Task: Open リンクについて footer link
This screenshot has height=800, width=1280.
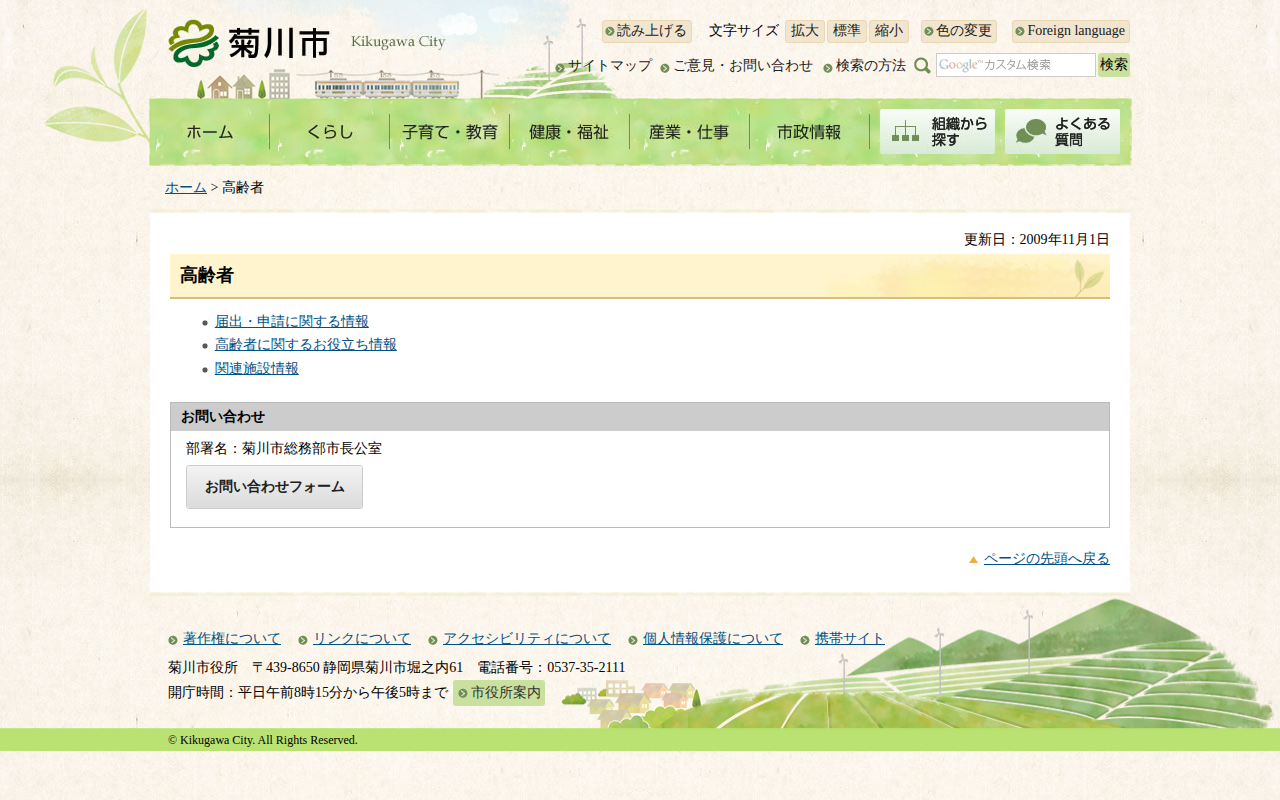Action: (362, 639)
